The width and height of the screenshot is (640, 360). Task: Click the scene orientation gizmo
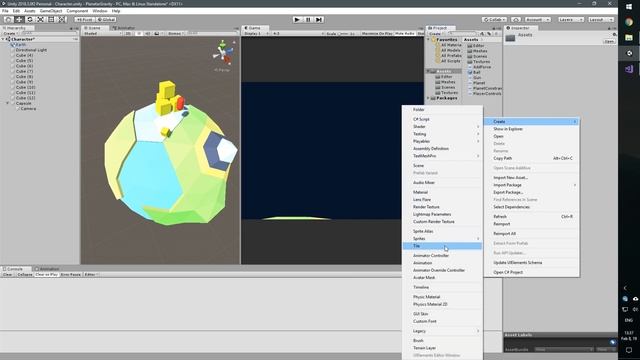tap(224, 52)
